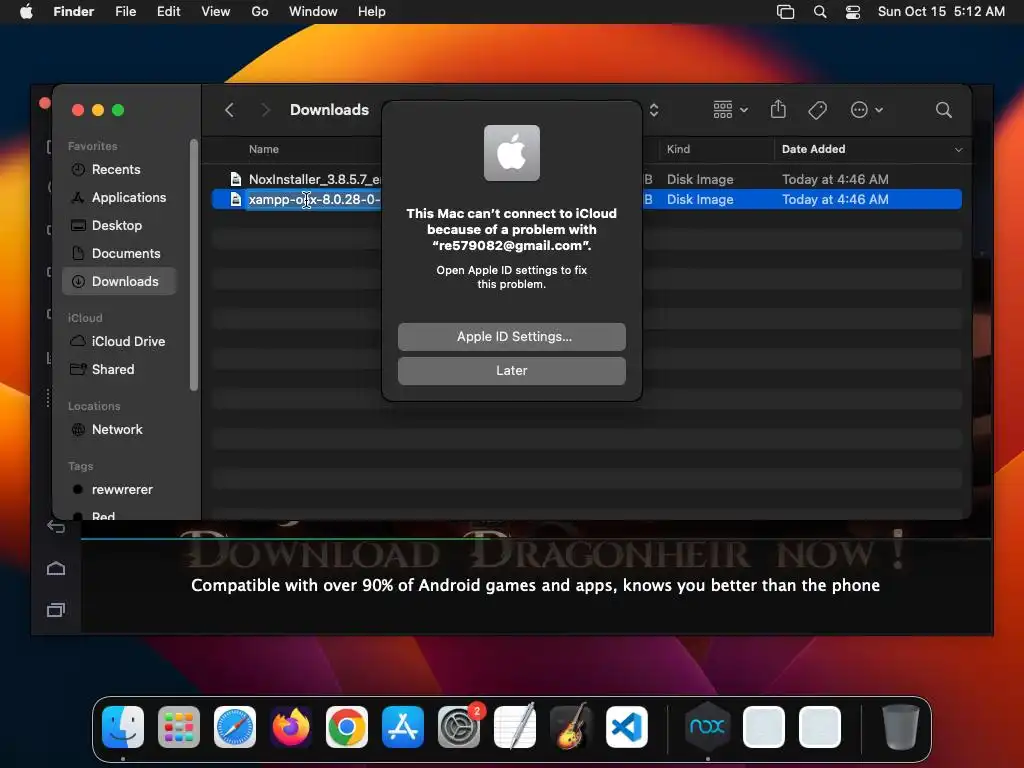Open Trash from the Dock
Viewport: 1024px width, 768px height.
(900, 727)
